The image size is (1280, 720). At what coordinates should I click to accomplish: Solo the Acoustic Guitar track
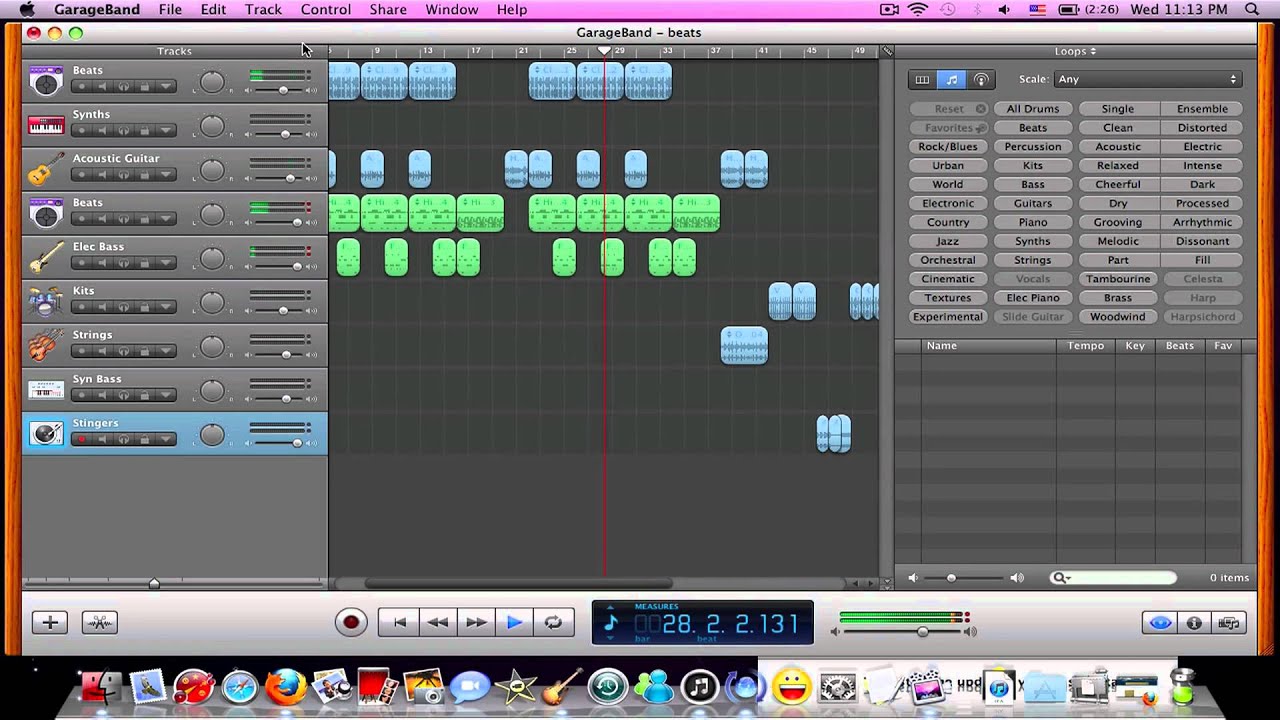(x=123, y=175)
